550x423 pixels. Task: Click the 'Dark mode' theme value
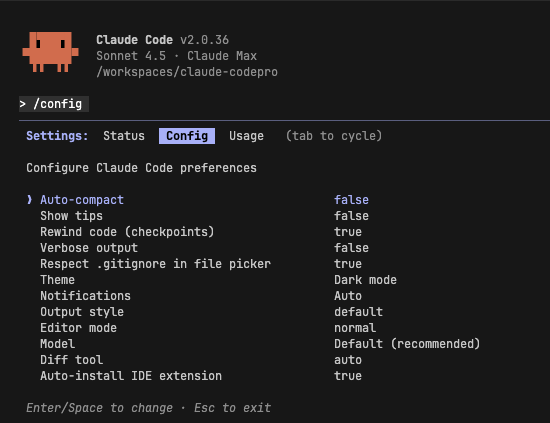tap(365, 280)
